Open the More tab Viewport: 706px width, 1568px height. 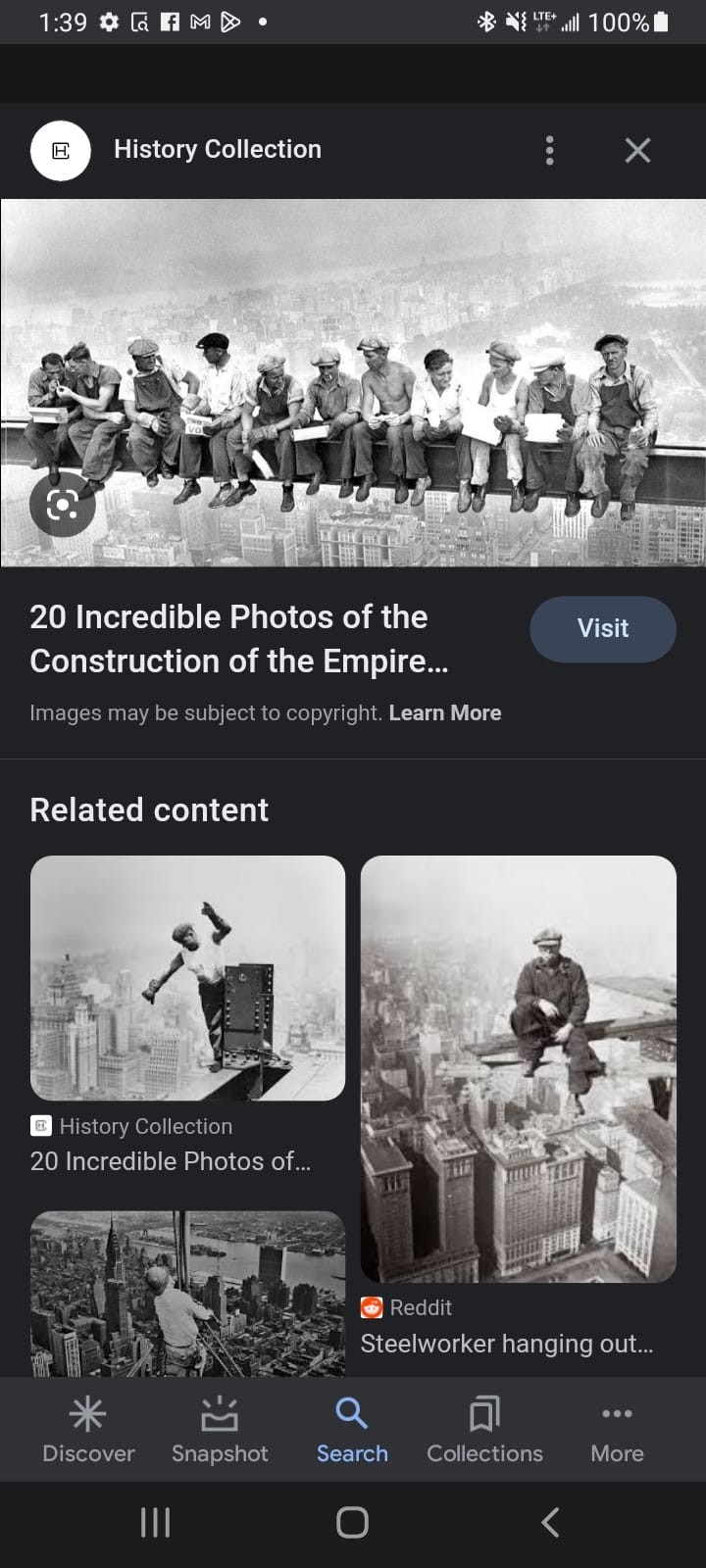617,1430
